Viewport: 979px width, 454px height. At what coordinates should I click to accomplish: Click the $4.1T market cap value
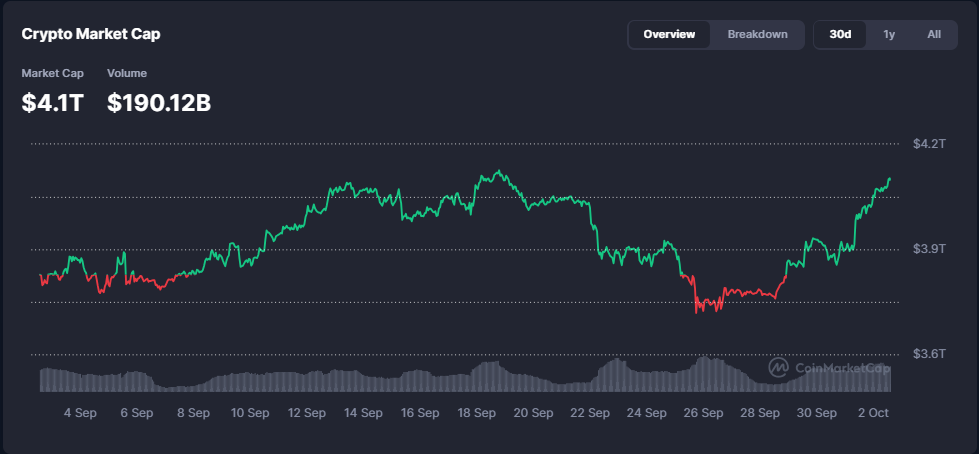[x=52, y=102]
